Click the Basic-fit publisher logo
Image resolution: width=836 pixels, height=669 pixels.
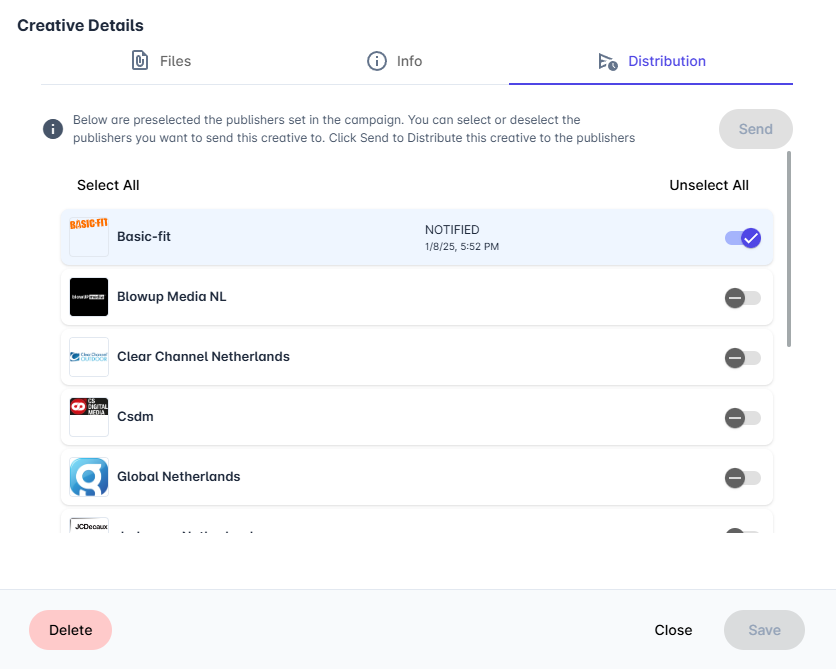(x=89, y=237)
